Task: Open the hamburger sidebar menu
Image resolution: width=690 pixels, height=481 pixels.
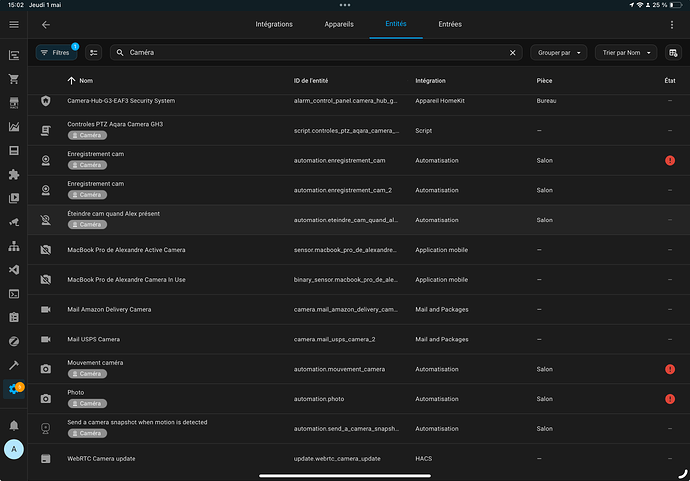Action: pyautogui.click(x=14, y=25)
